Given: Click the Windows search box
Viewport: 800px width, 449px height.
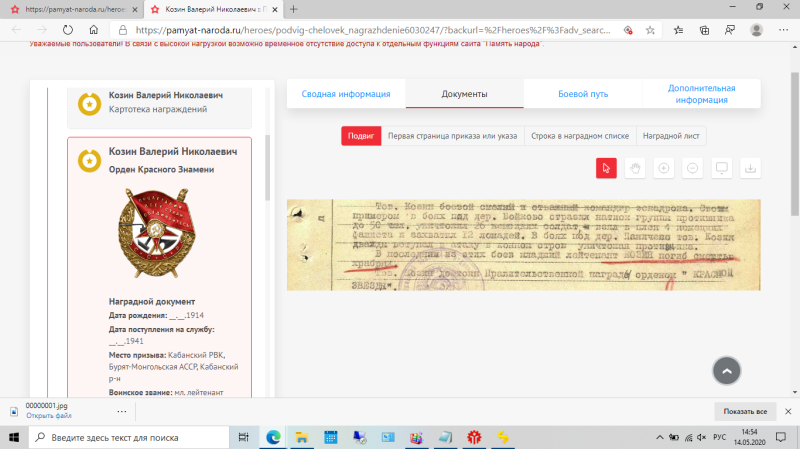Looking at the screenshot, I should coord(129,437).
